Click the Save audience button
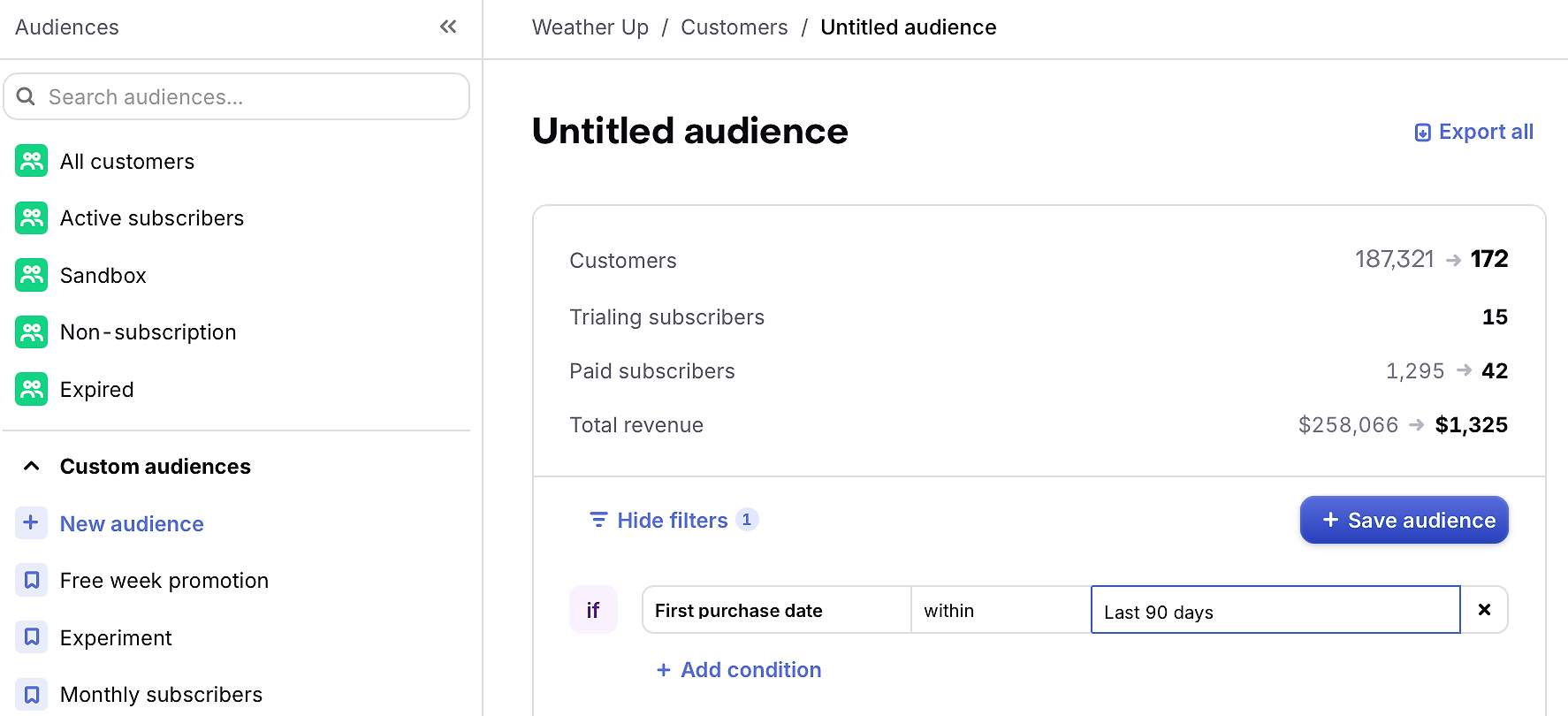 pyautogui.click(x=1404, y=520)
